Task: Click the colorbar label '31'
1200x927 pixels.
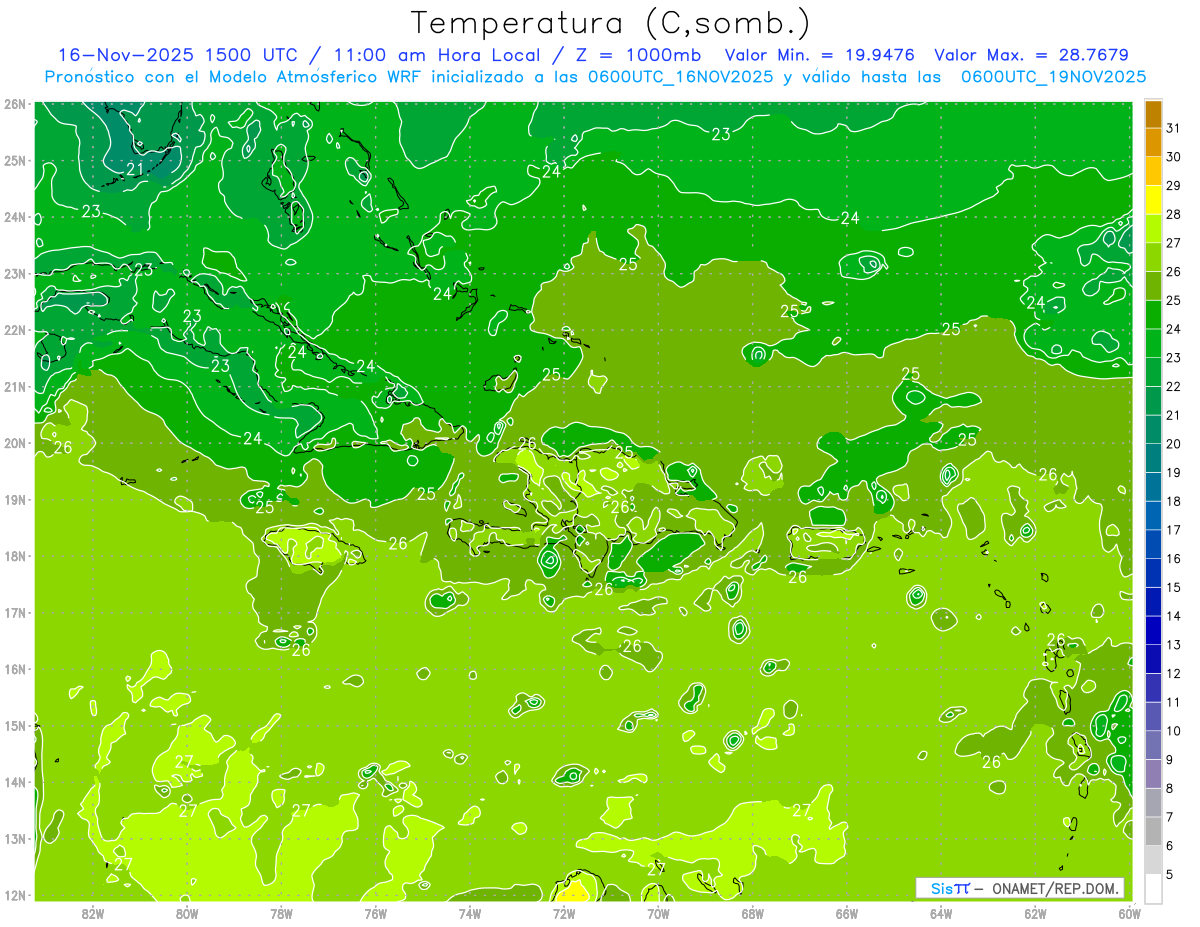Action: [x=1174, y=128]
